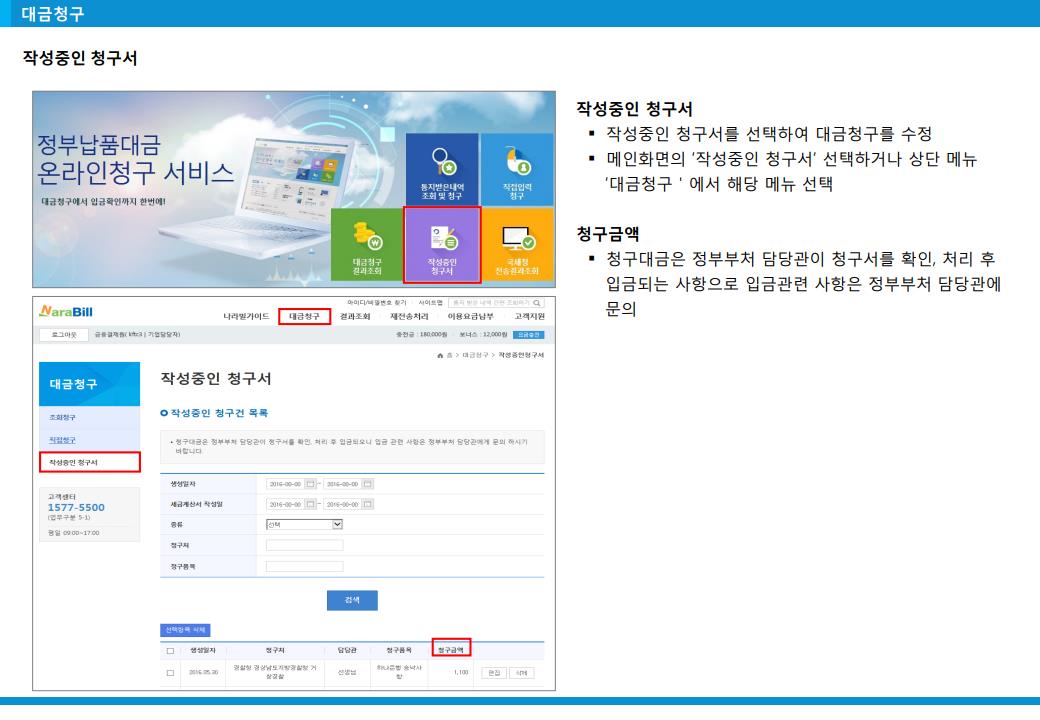
Task: Click the 생성일자 start date field
Action: pyautogui.click(x=285, y=484)
